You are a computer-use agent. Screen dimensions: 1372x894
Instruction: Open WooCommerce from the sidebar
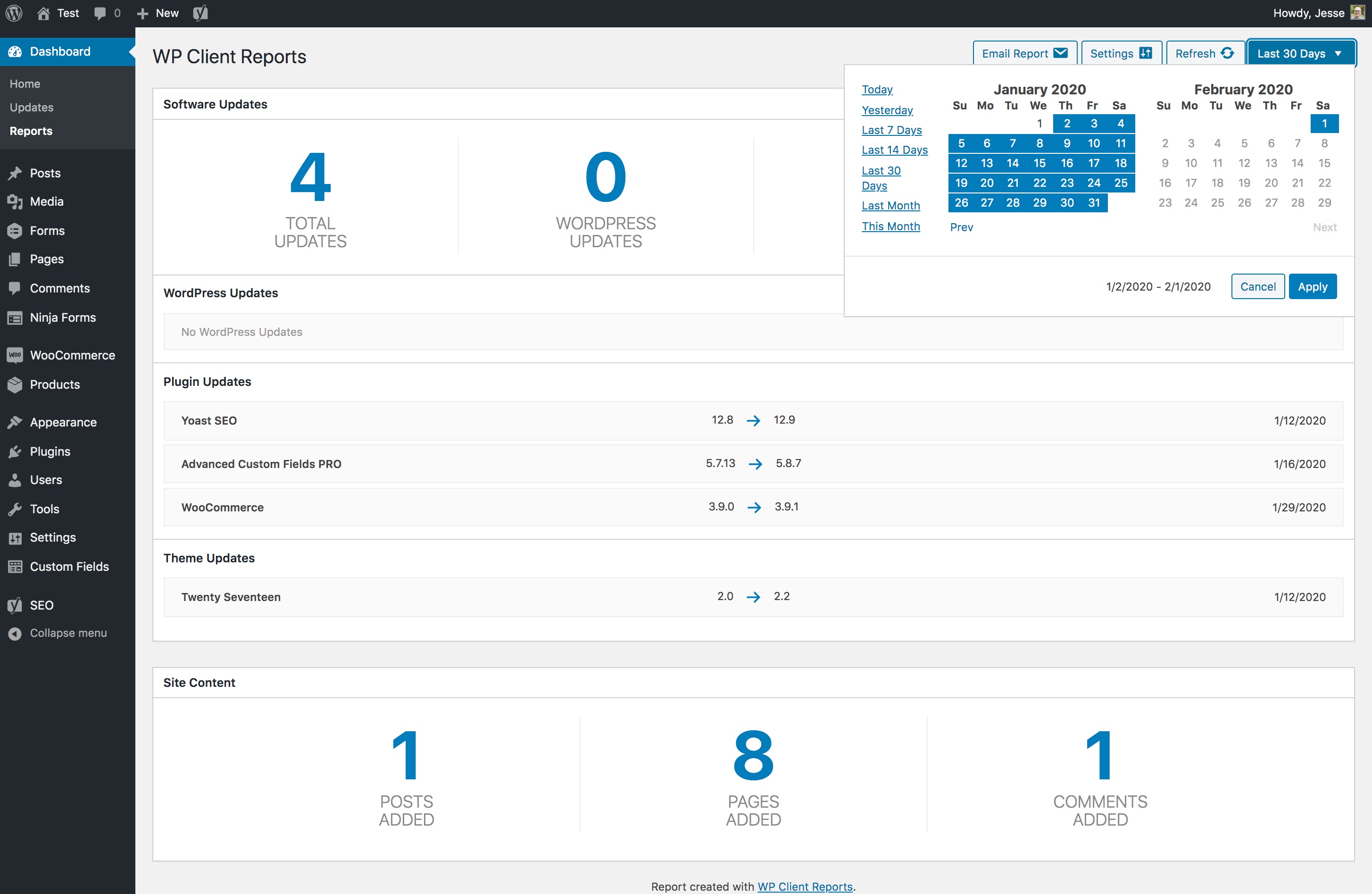pos(72,355)
